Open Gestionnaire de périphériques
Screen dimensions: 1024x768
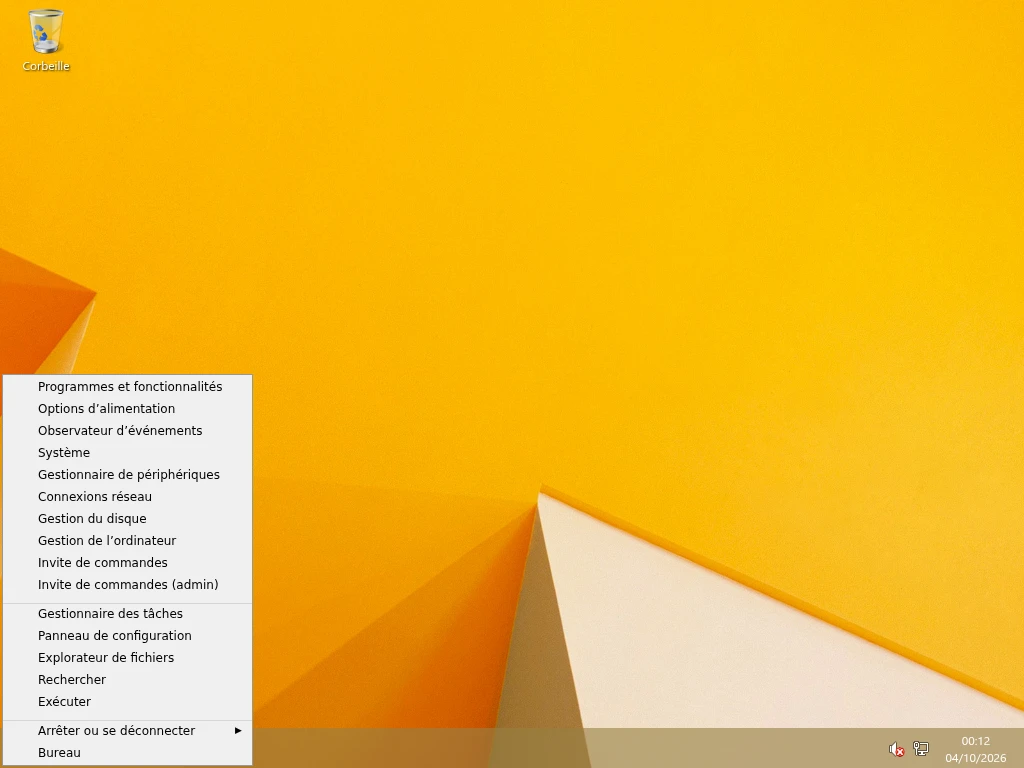click(x=127, y=475)
